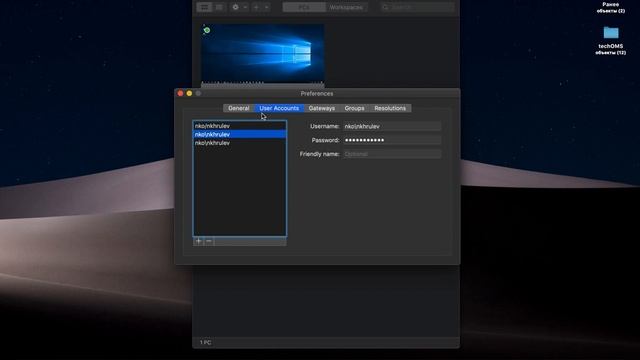Expand the gear menu dropdown arrow
The image size is (640, 360).
coord(245,7)
